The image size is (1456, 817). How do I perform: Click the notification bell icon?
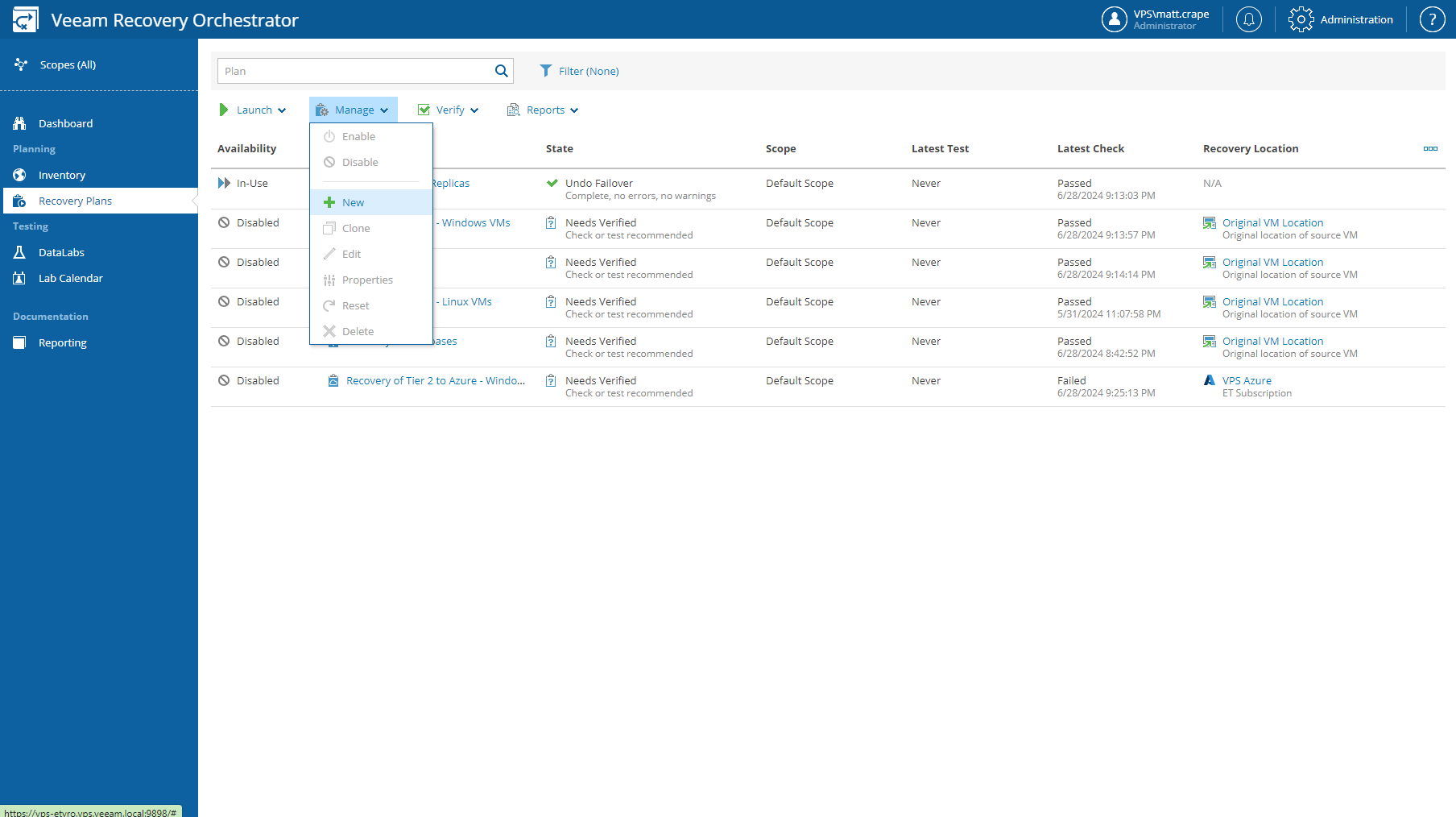[x=1248, y=19]
